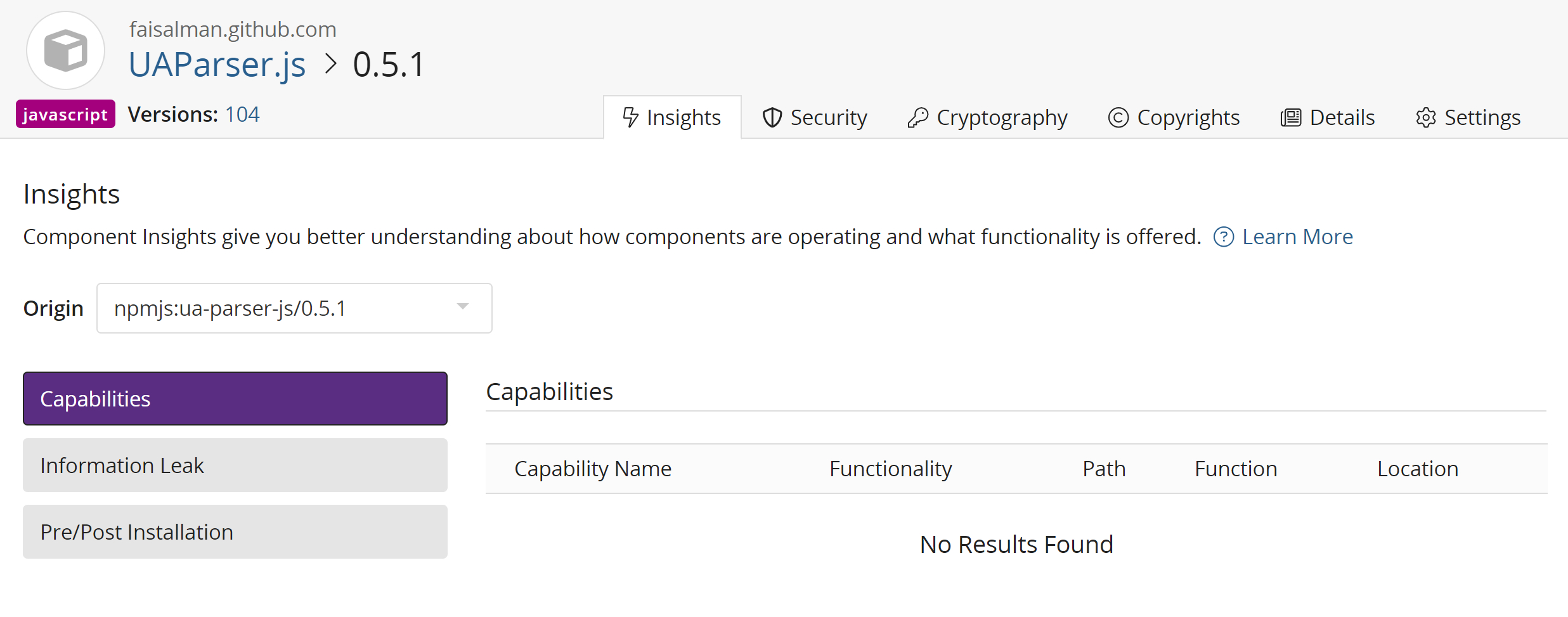The height and width of the screenshot is (617, 1568).
Task: Click the key icon beside Cryptography
Action: click(918, 117)
